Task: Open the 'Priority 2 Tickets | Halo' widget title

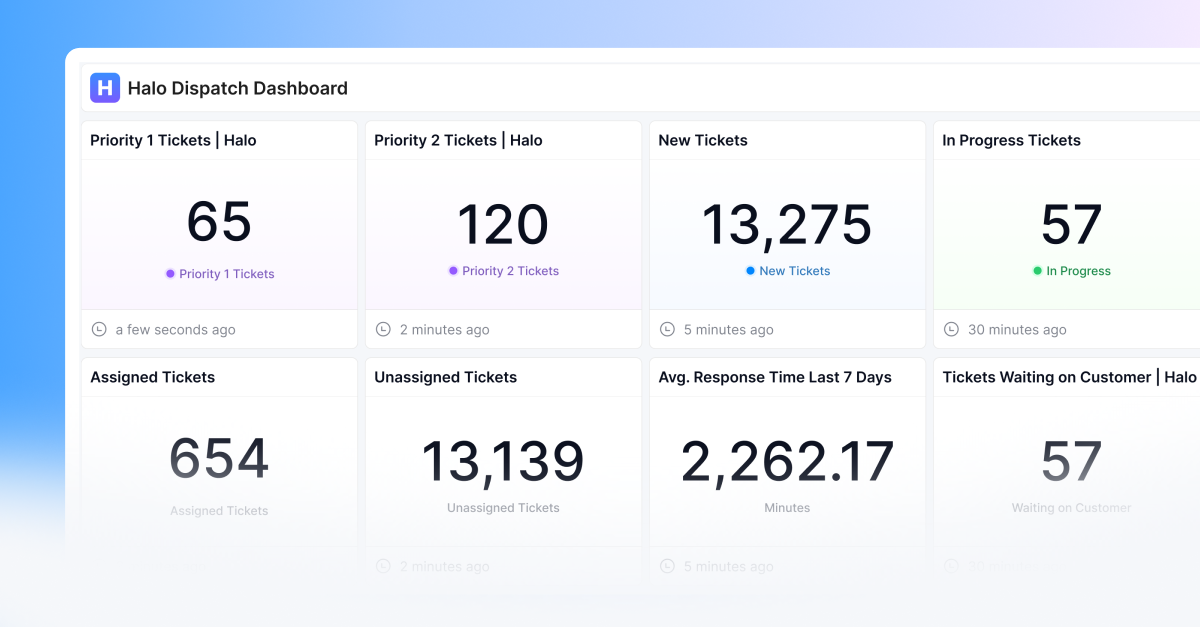Action: click(458, 140)
